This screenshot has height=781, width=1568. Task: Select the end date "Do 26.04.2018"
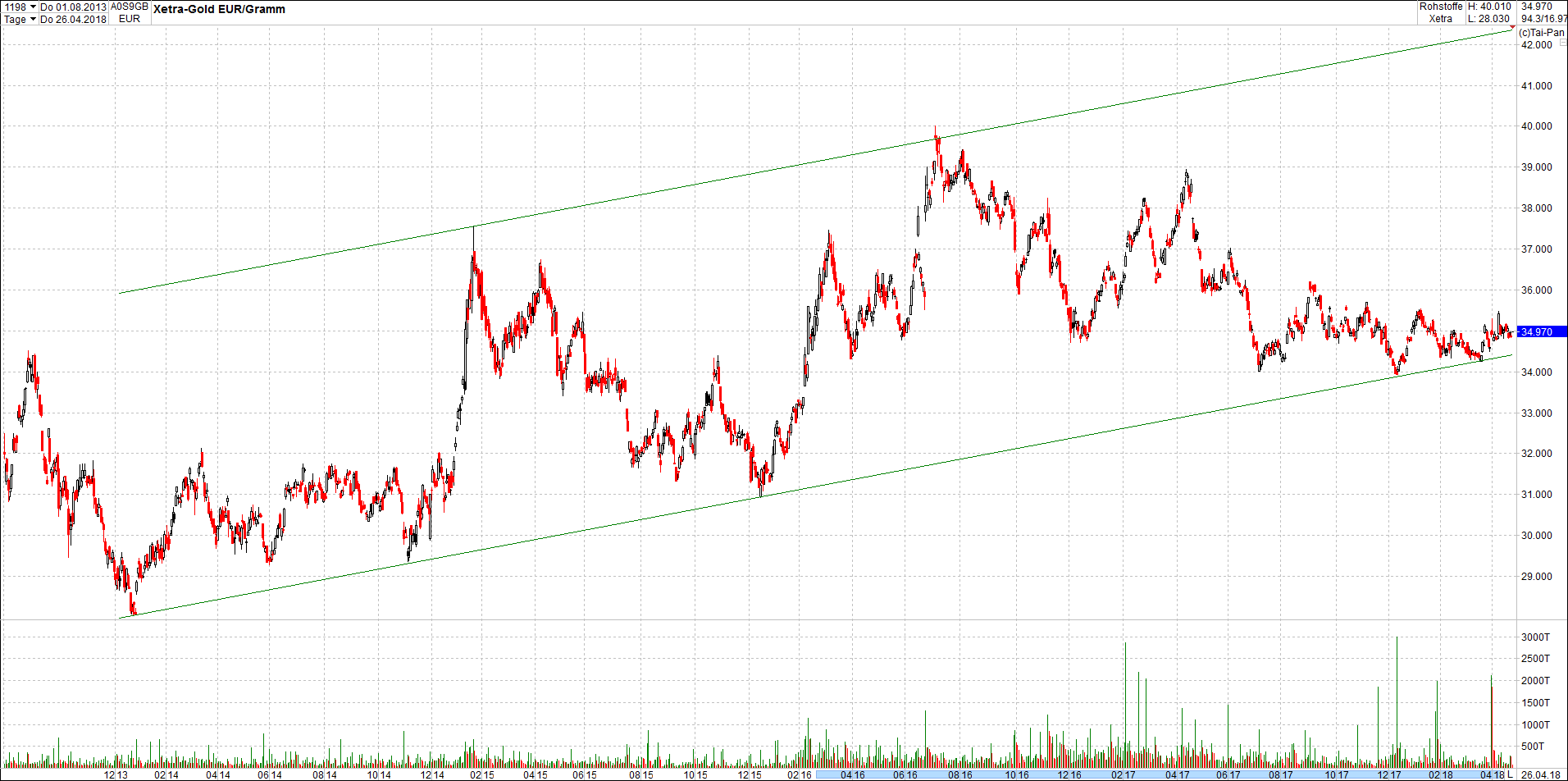tap(74, 19)
